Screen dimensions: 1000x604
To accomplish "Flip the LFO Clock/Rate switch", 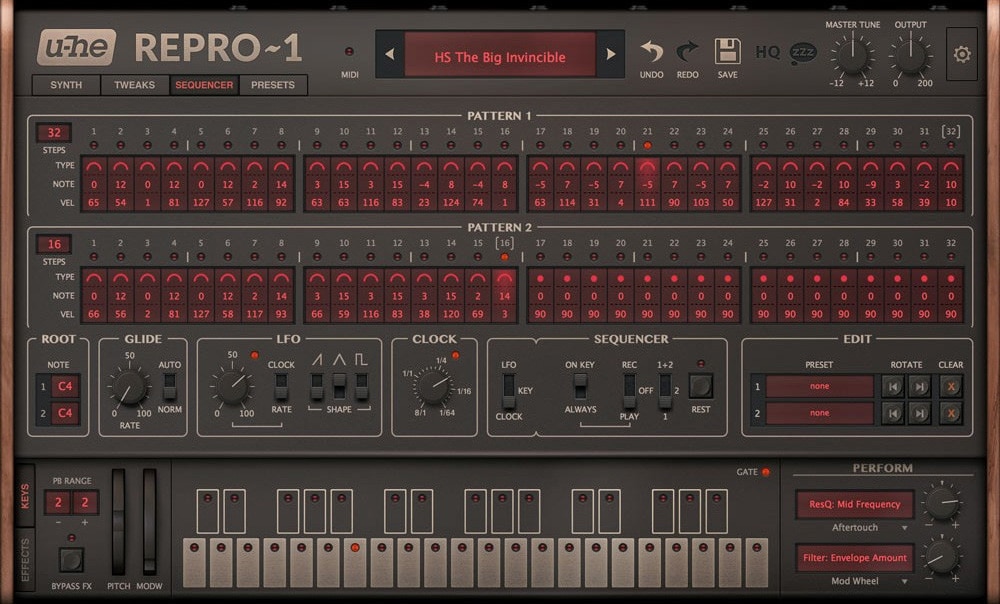I will click(x=281, y=387).
